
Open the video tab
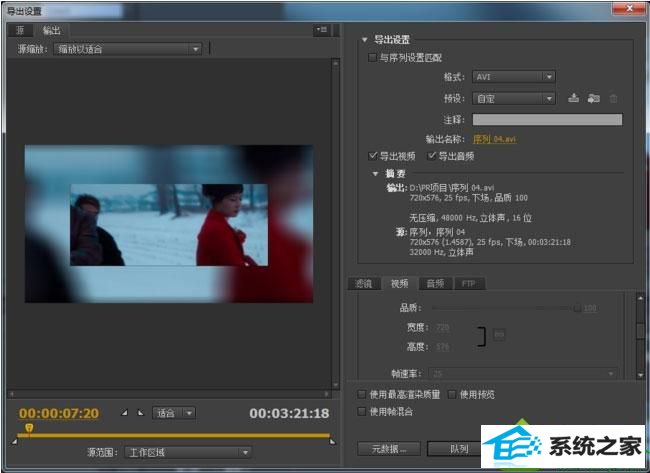[400, 284]
